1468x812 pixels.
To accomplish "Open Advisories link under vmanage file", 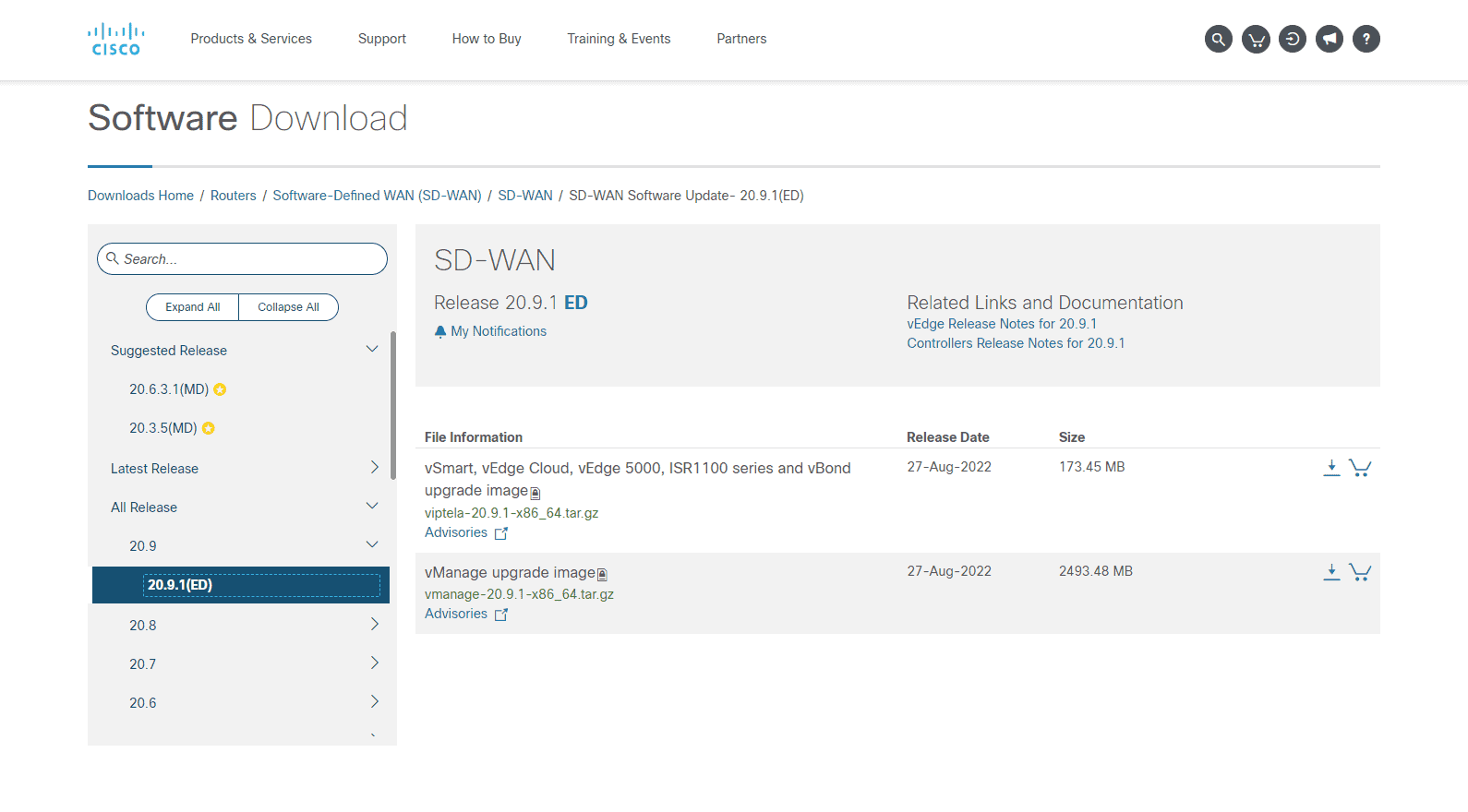I will point(456,614).
